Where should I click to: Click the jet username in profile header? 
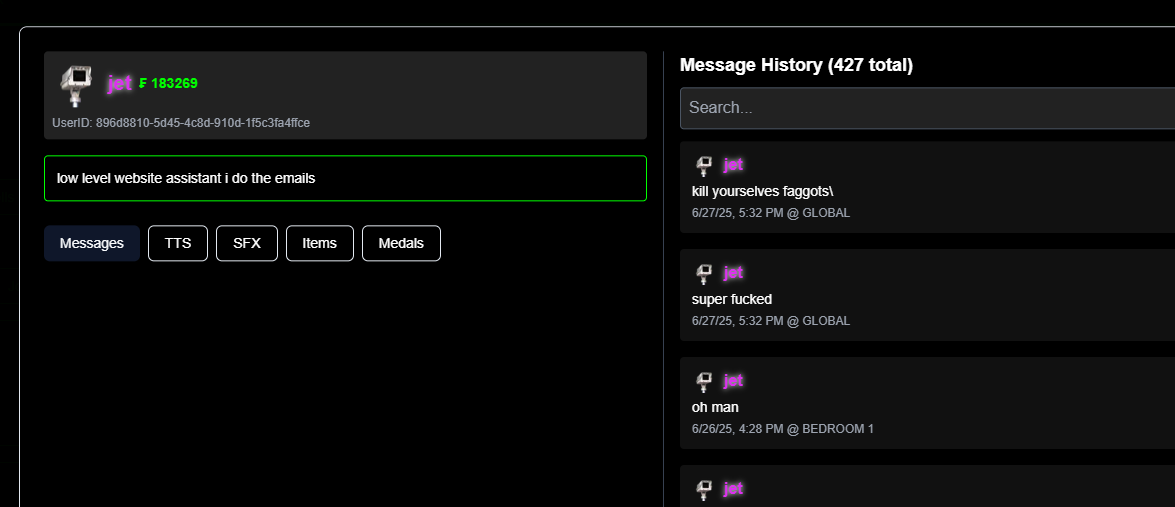[120, 83]
